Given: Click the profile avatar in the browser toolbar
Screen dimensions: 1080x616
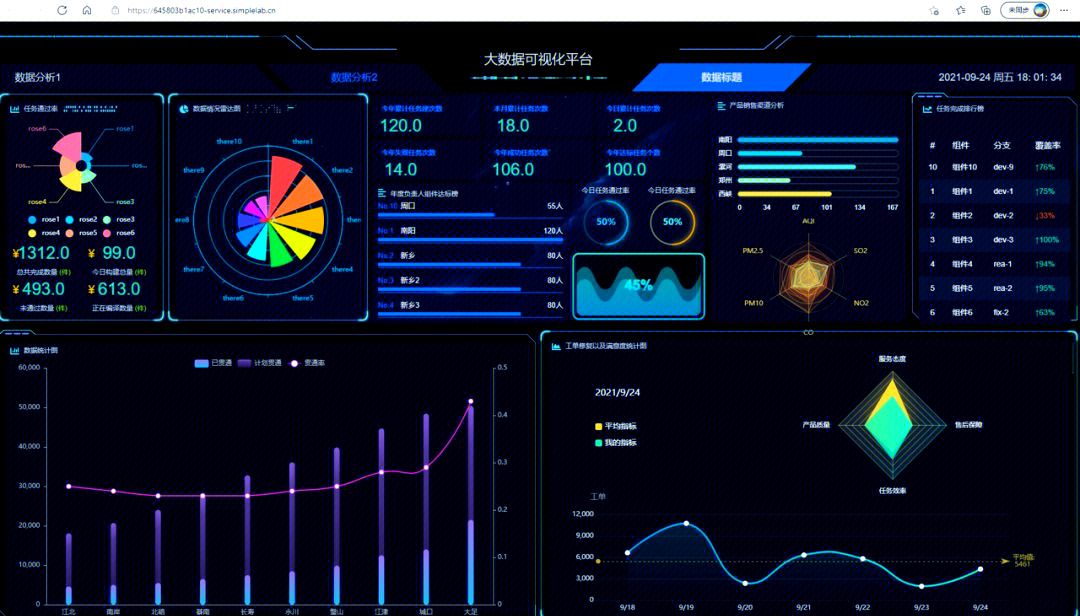Looking at the screenshot, I should tap(1040, 10).
